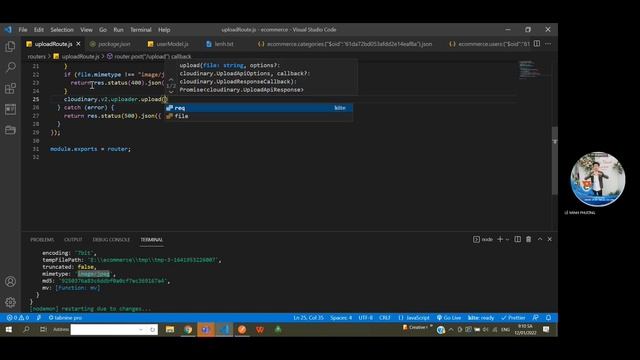This screenshot has height=360, width=640.
Task: Show next signature with down arrow
Action: (x=171, y=92)
